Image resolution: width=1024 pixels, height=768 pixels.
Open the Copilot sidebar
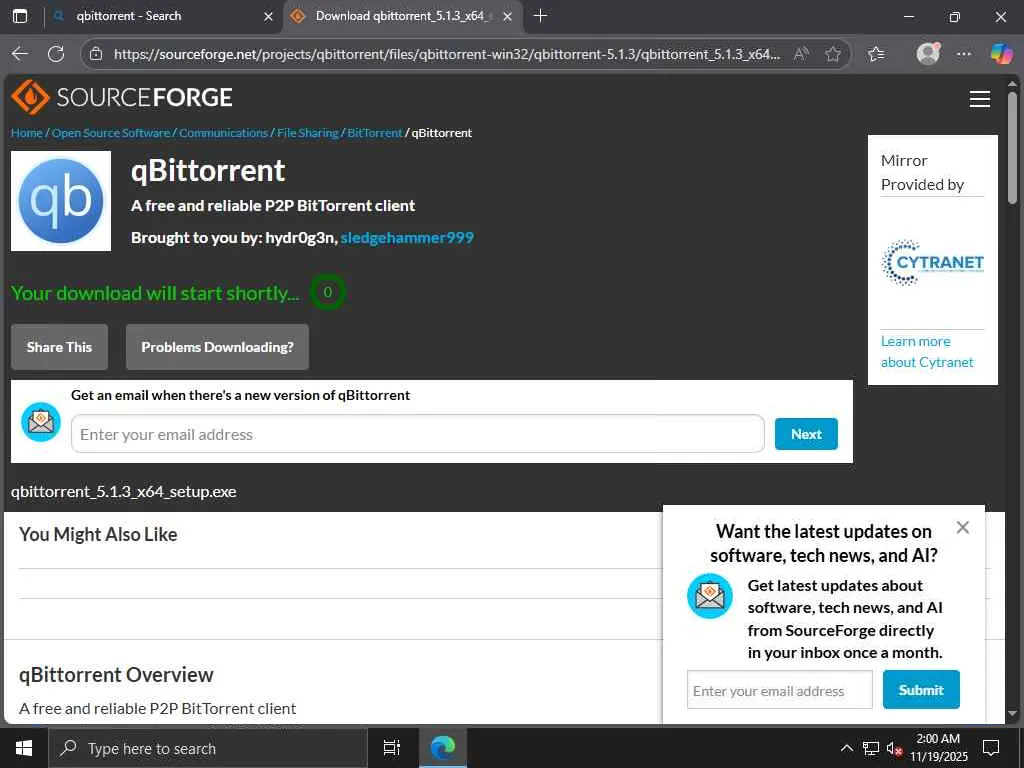coord(1001,54)
